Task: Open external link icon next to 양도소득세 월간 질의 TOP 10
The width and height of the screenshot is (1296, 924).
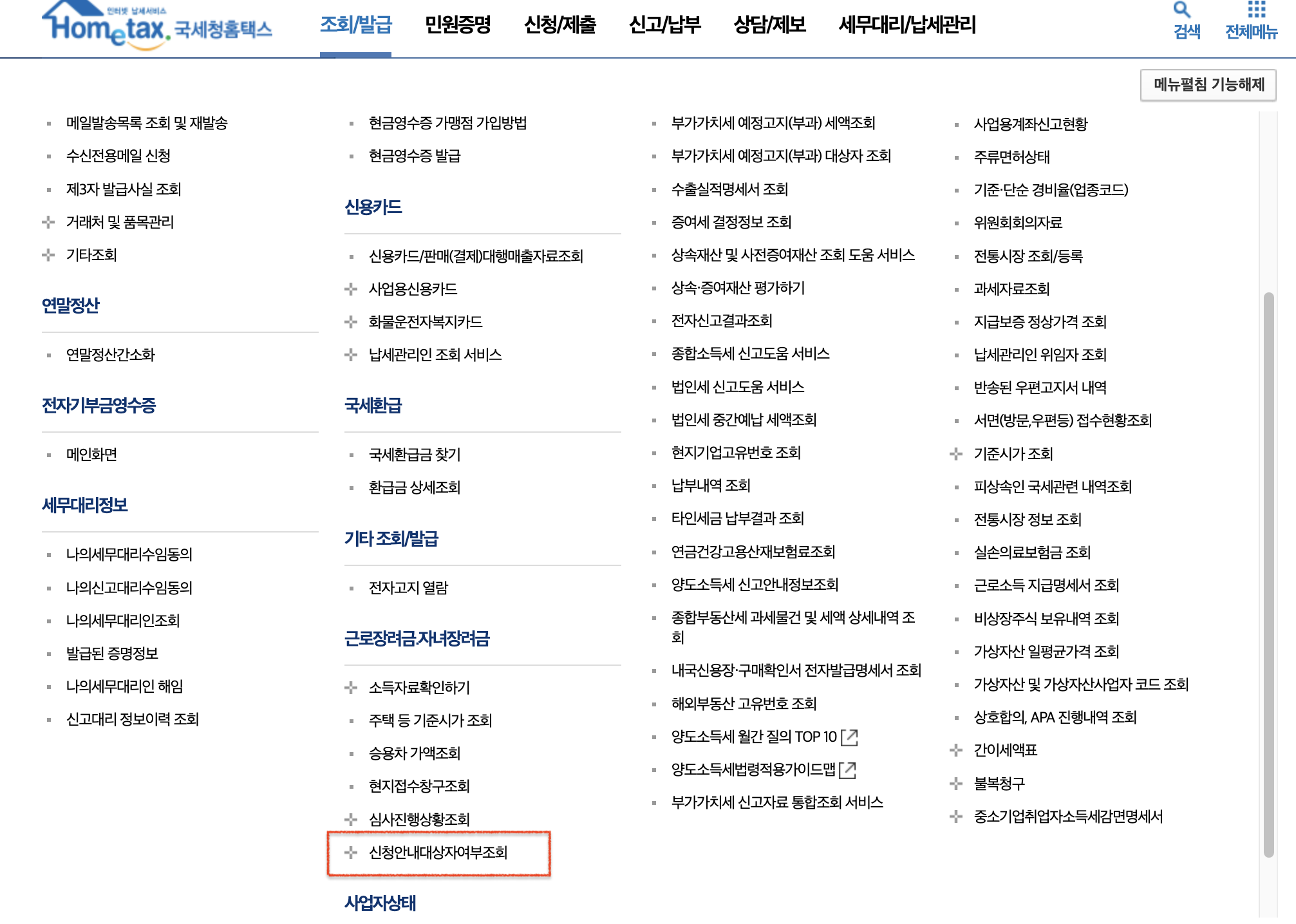Action: (850, 737)
